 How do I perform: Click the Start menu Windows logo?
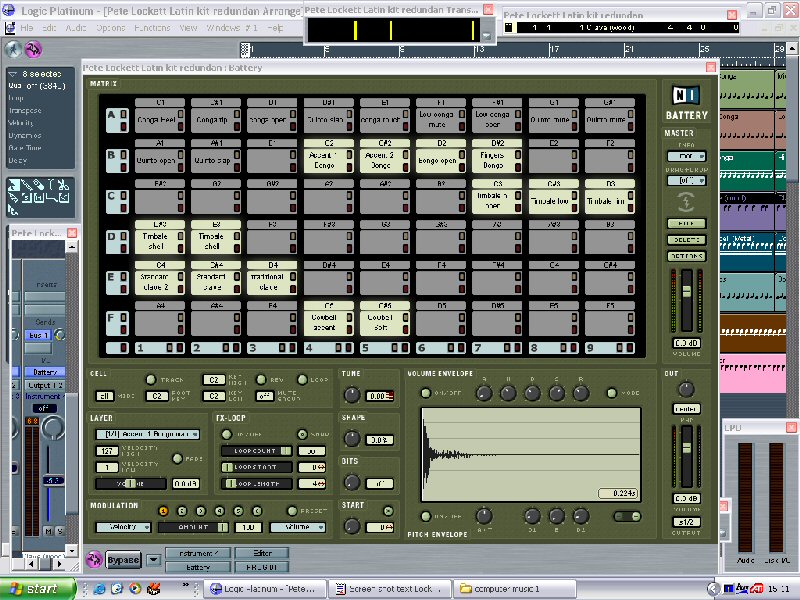(14, 589)
